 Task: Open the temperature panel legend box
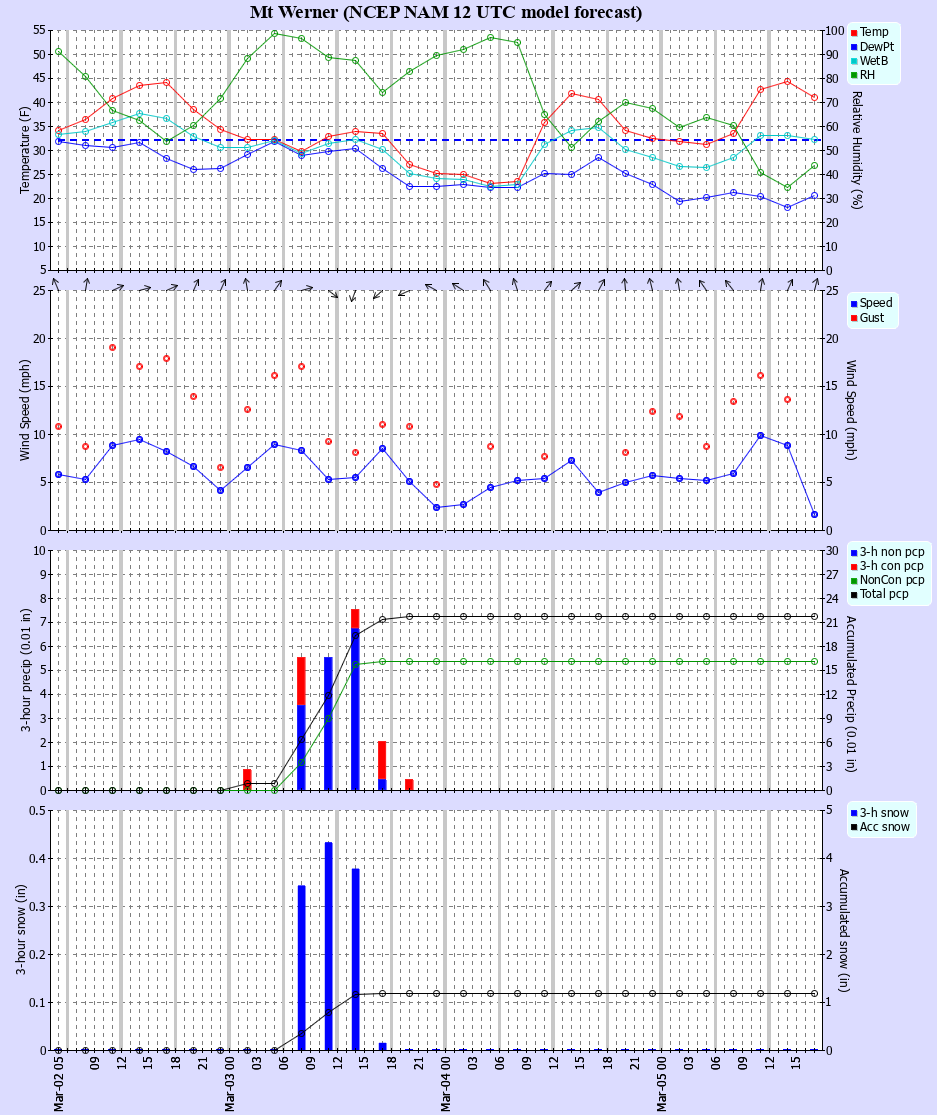[875, 53]
